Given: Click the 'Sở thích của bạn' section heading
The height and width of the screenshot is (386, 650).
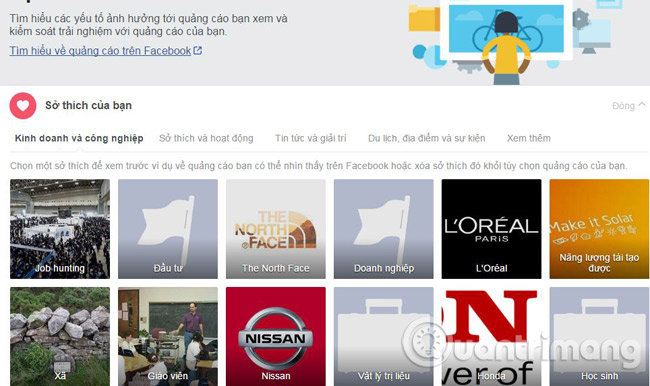Looking at the screenshot, I should click(x=88, y=105).
